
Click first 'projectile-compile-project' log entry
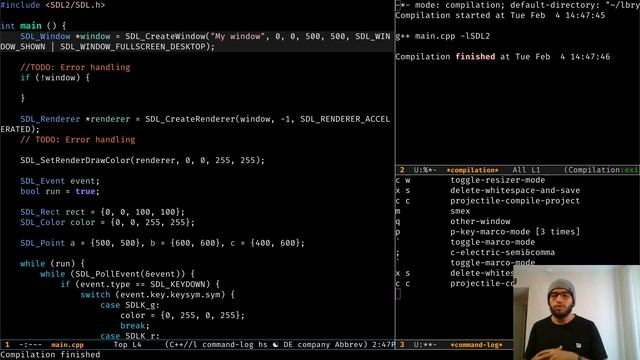tap(515, 201)
